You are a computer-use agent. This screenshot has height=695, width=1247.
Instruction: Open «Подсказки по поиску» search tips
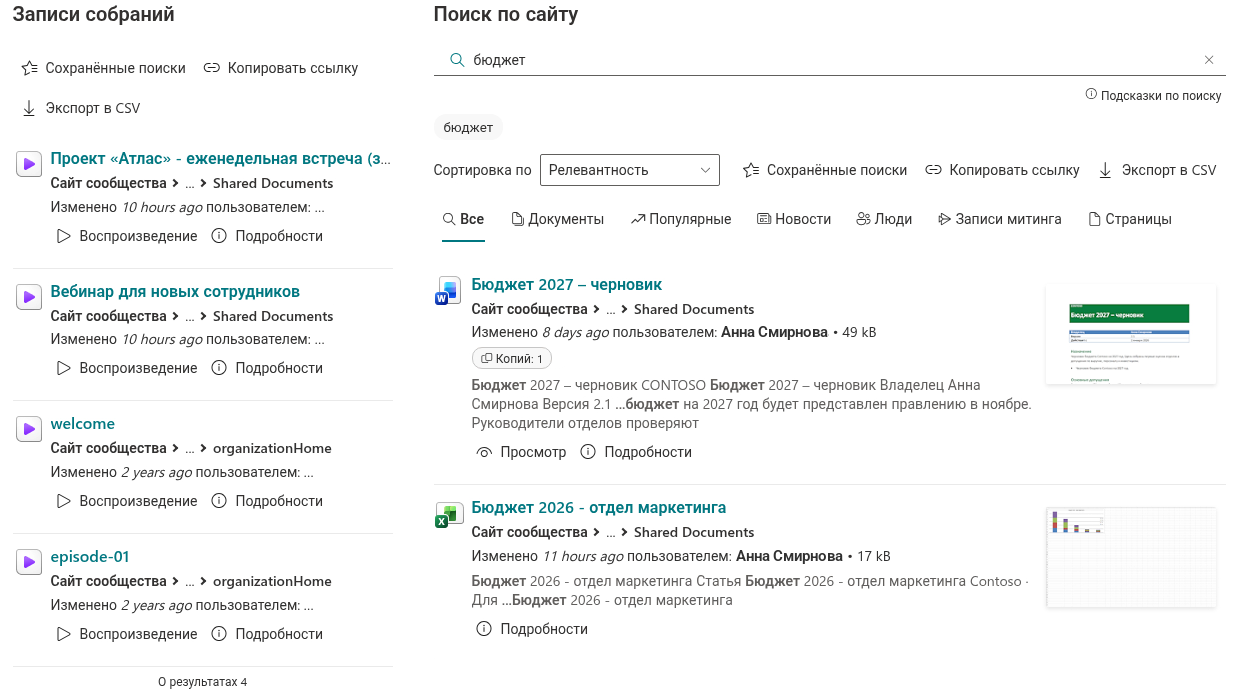(1154, 96)
